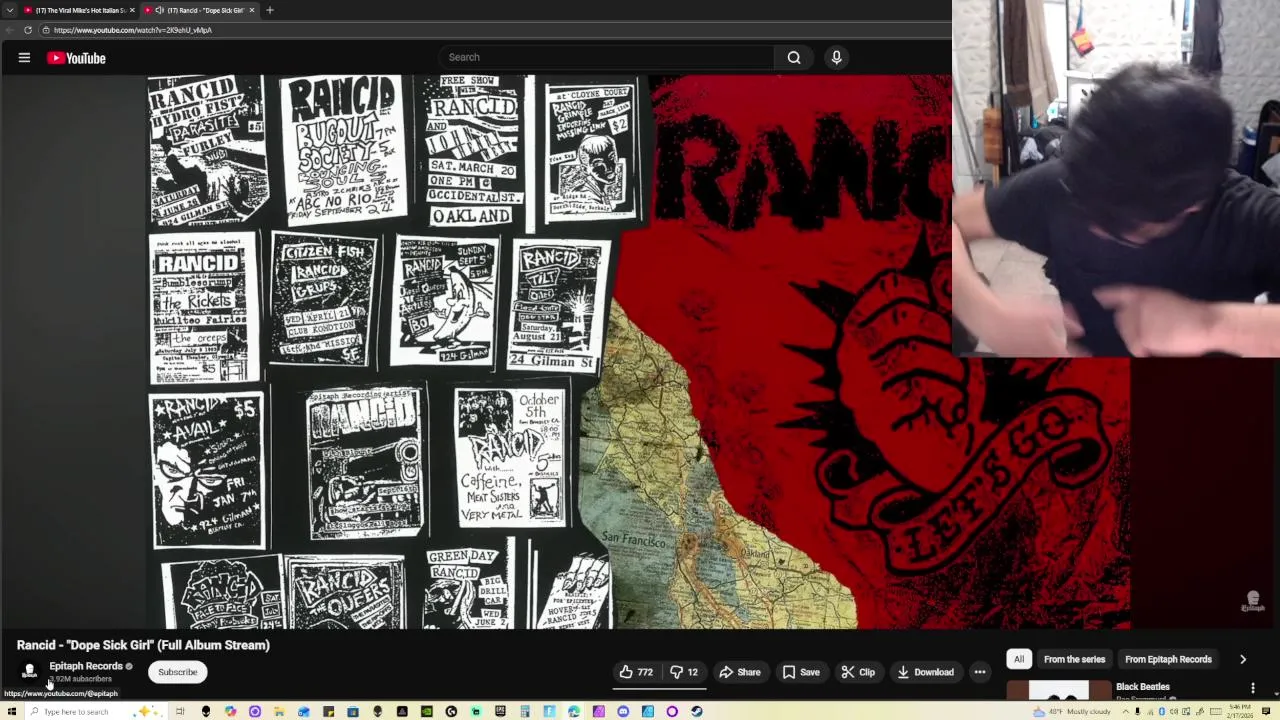Show more filter chips with right arrow
The image size is (1280, 720).
pos(1243,659)
